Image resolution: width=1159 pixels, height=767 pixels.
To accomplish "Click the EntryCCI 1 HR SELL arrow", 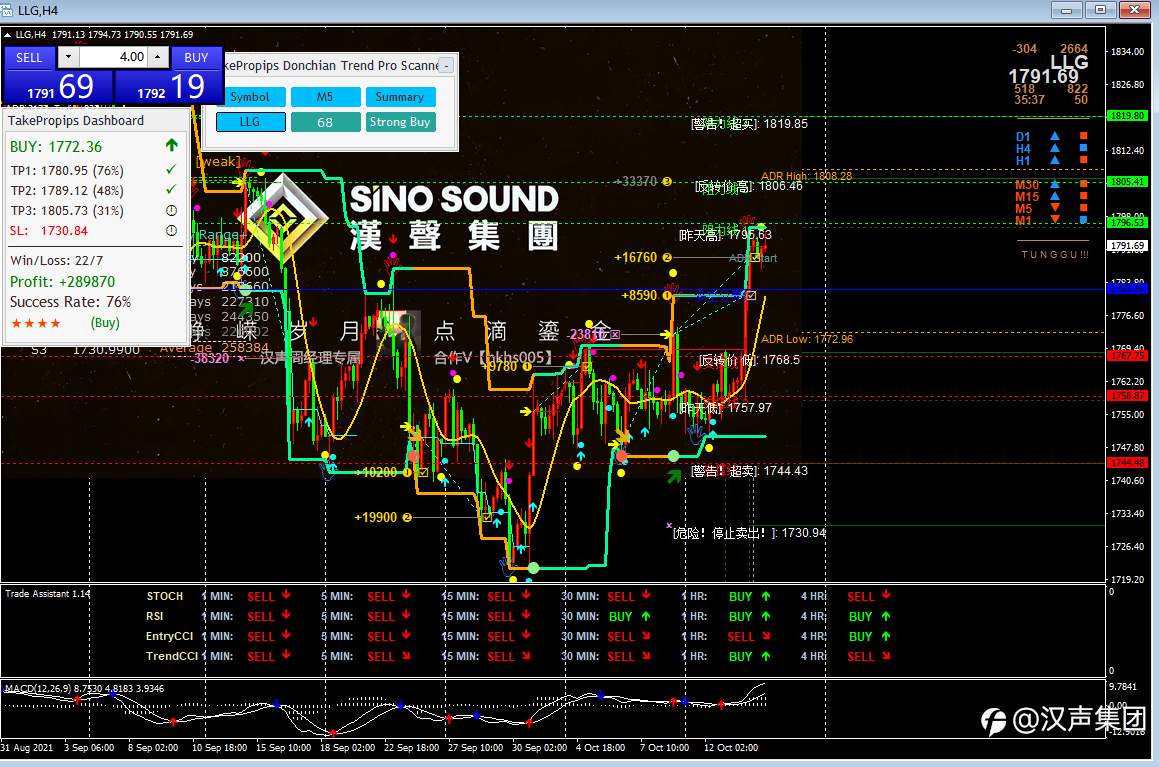I will (766, 635).
